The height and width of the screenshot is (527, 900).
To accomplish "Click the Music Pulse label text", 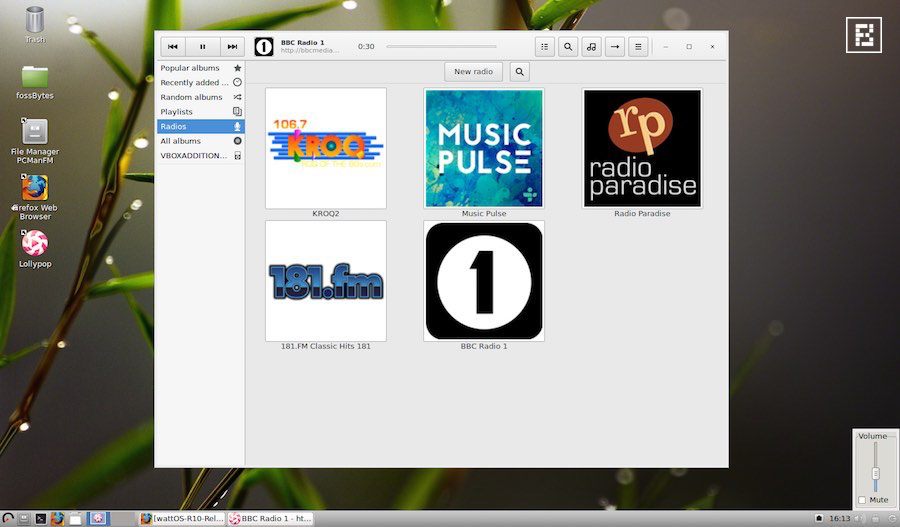I will pos(484,214).
